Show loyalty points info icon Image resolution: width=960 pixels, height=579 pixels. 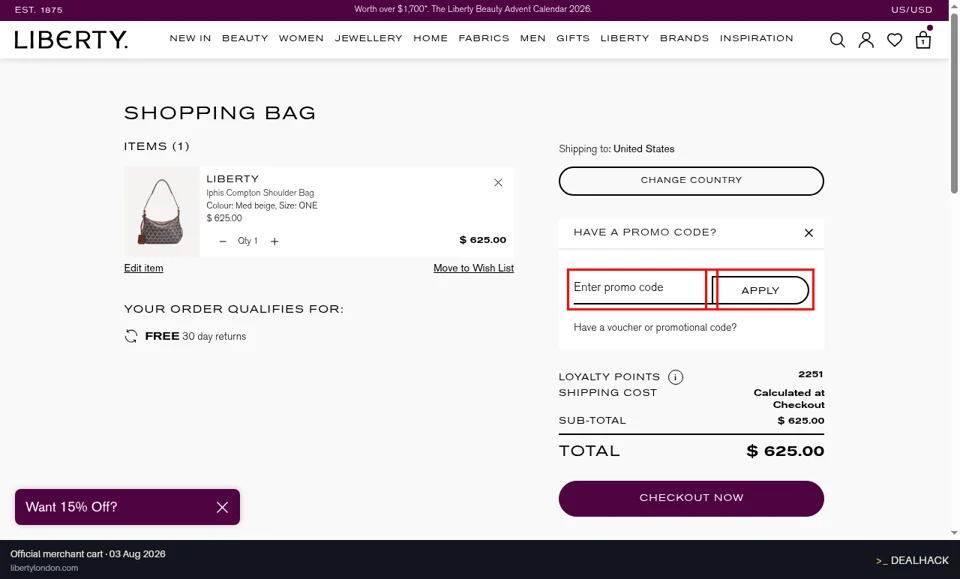coord(675,377)
